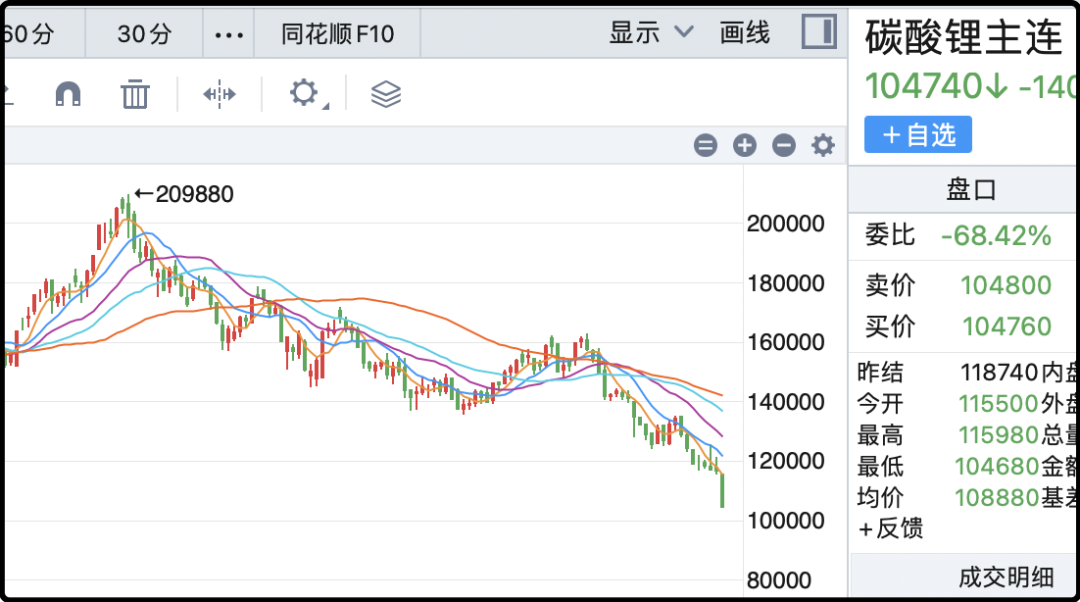Click the 120000 price axis label
Screen dimensions: 1080x602
(786, 461)
